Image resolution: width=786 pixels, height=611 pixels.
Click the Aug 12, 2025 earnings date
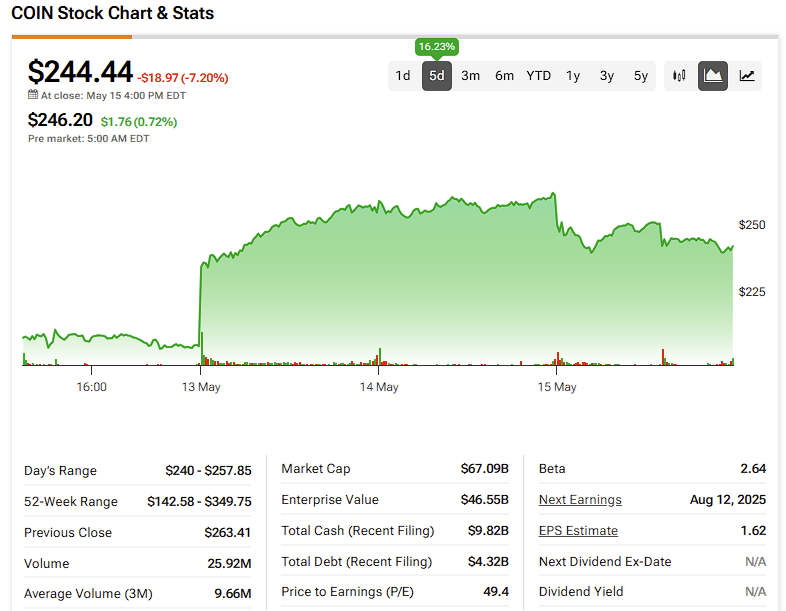[x=728, y=500]
